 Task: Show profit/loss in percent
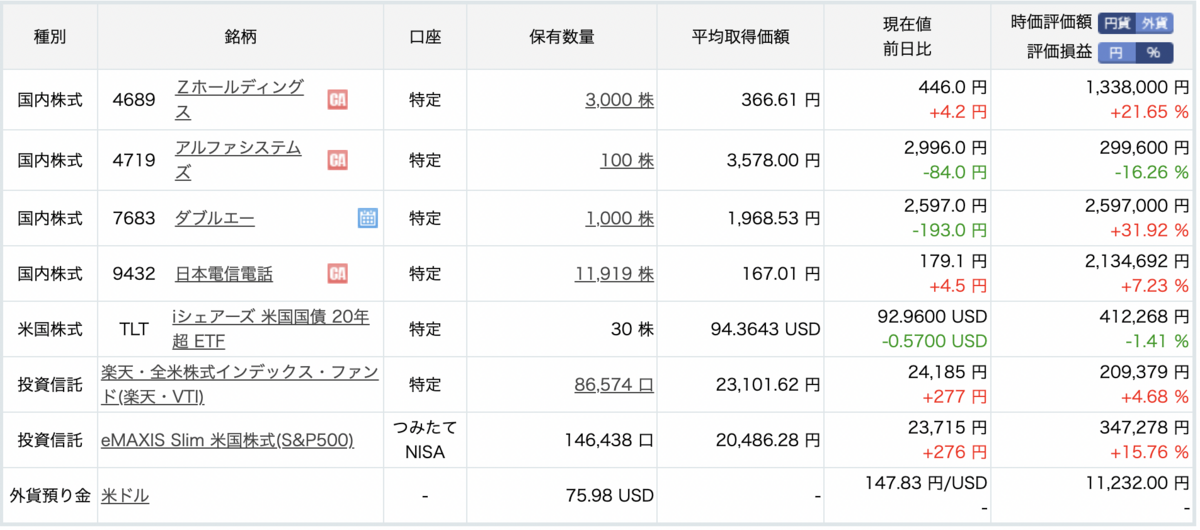pyautogui.click(x=1154, y=52)
